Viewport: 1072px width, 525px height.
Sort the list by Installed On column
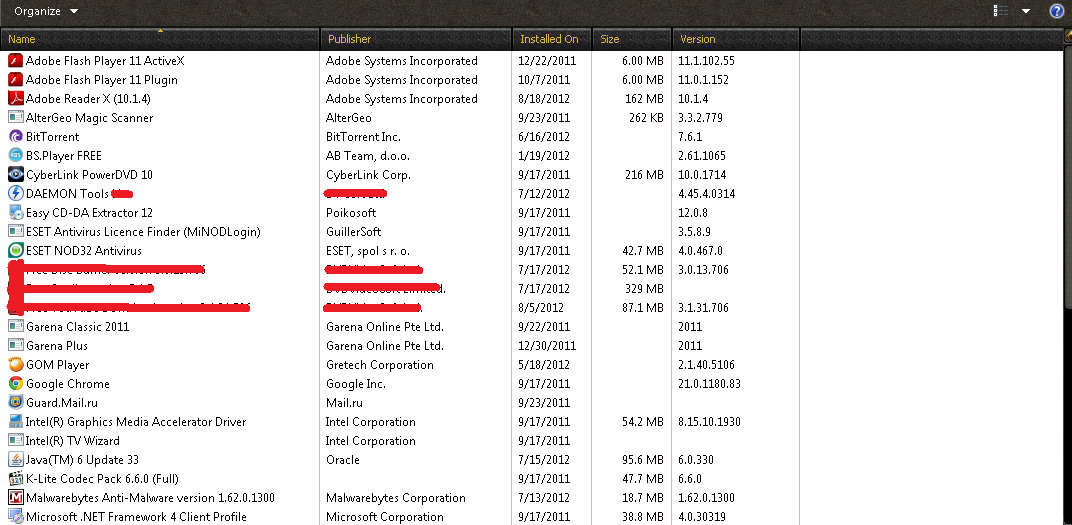pyautogui.click(x=552, y=39)
